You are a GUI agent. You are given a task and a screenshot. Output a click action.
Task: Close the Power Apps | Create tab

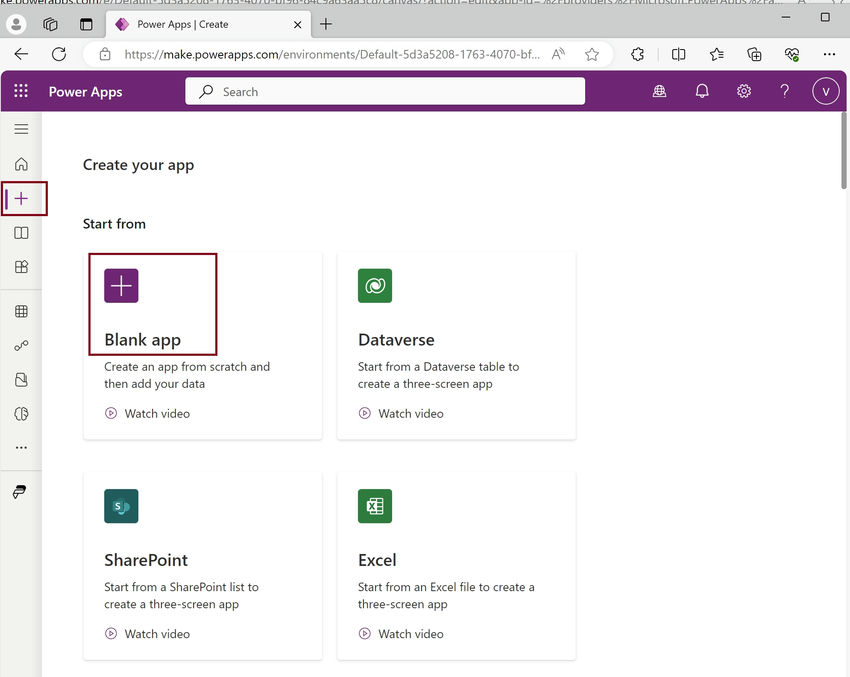coord(297,24)
